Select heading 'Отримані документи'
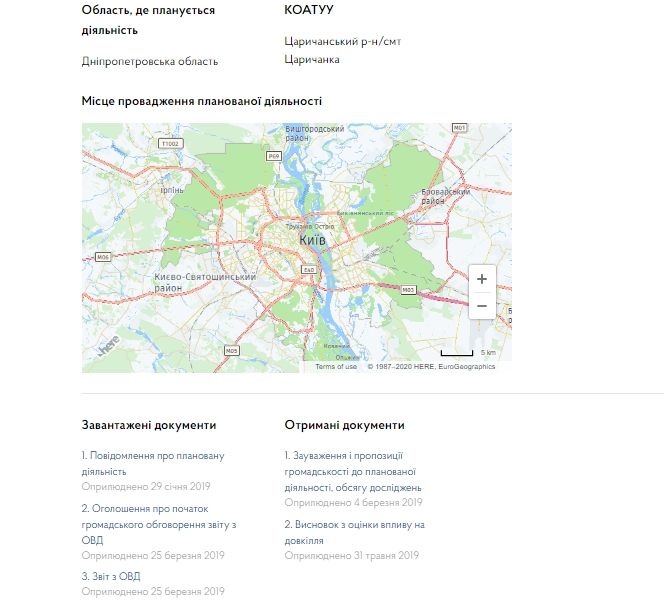Image resolution: width=664 pixels, height=613 pixels. click(x=344, y=425)
